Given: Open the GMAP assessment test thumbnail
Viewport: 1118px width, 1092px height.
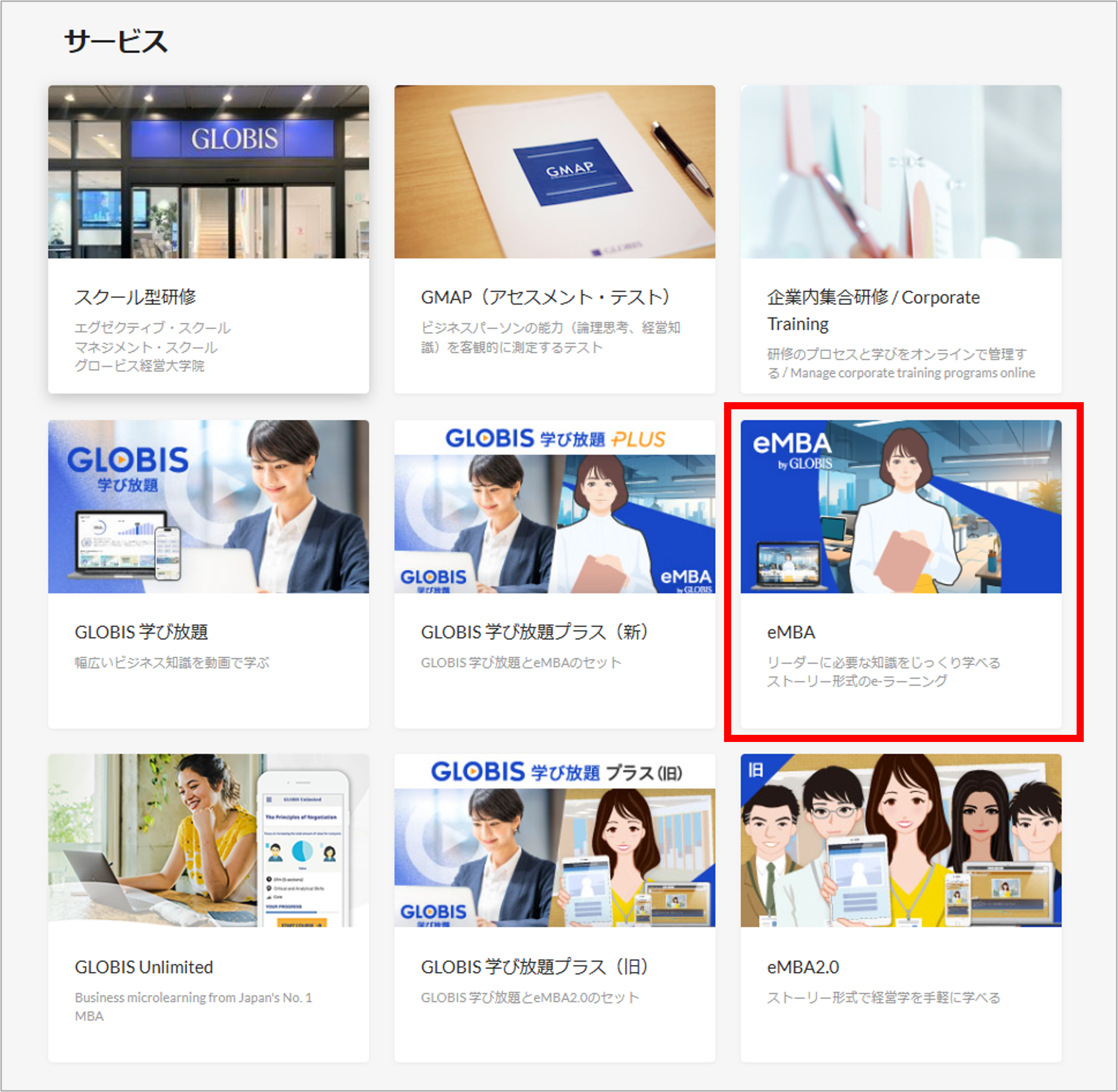Looking at the screenshot, I should click(554, 172).
